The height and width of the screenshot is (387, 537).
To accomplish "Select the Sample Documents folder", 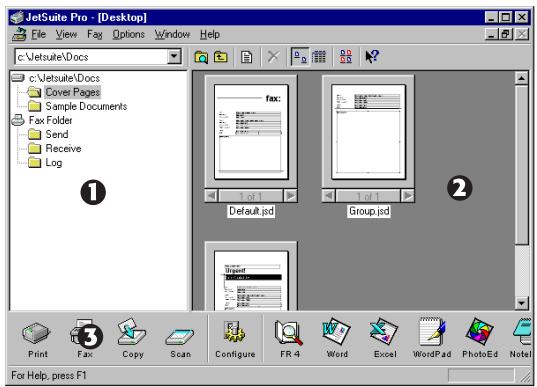I will click(86, 106).
